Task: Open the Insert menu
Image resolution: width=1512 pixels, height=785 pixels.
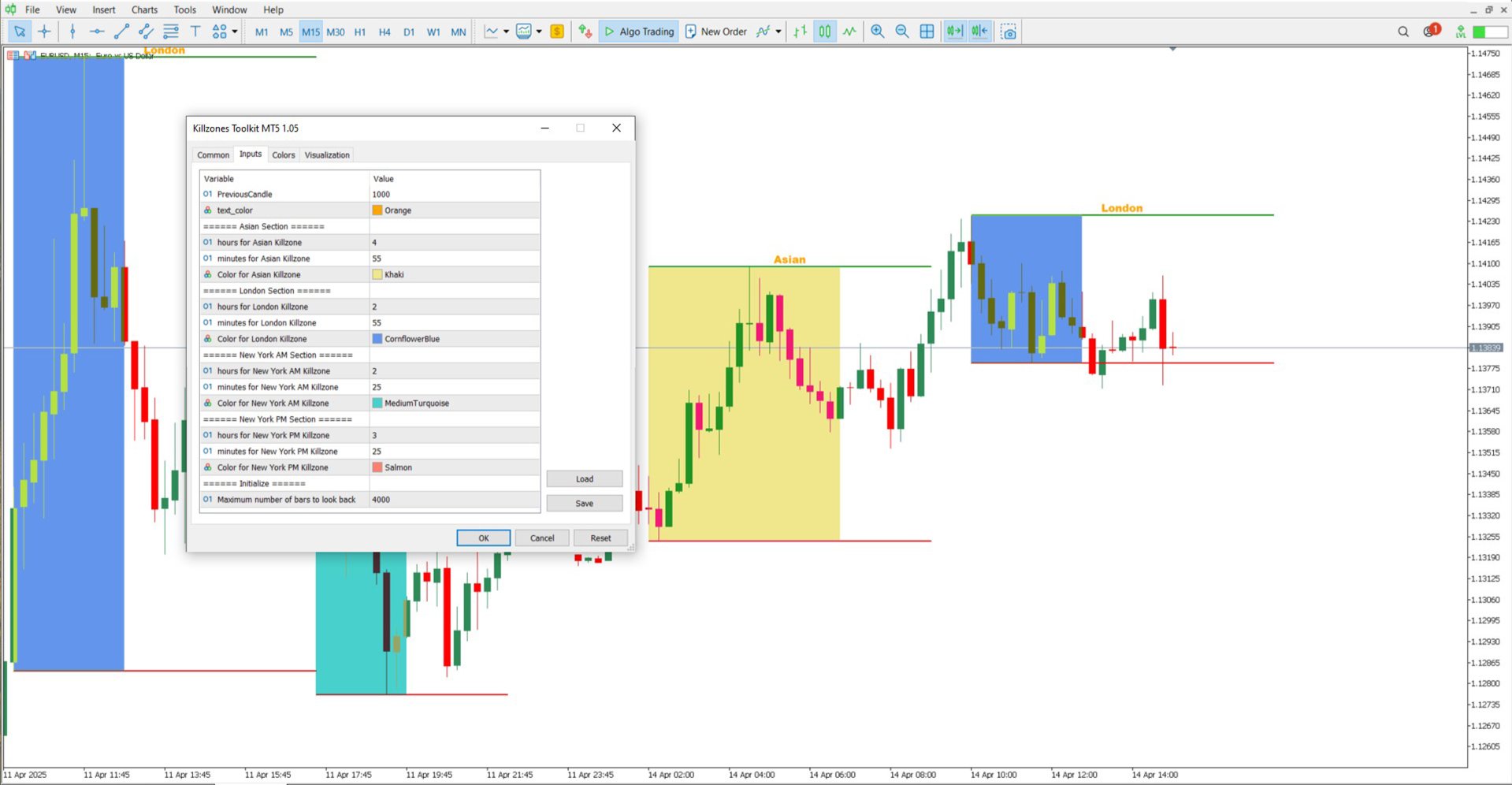Action: (104, 9)
